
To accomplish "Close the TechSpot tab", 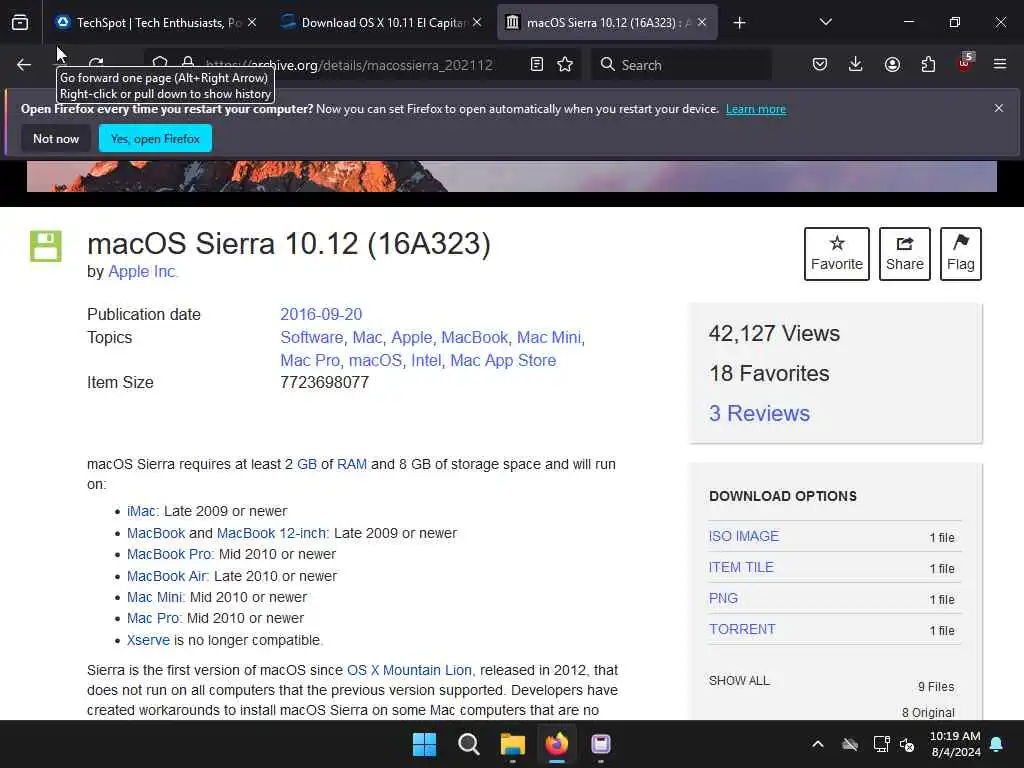I will tap(252, 23).
